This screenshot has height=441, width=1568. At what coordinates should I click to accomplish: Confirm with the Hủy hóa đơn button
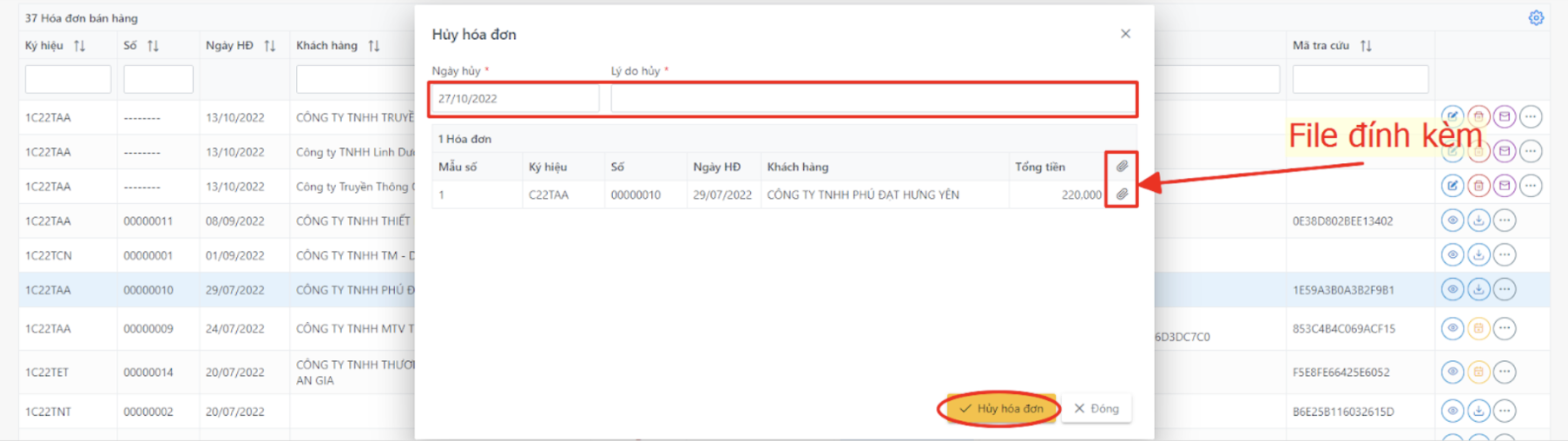coord(1001,408)
